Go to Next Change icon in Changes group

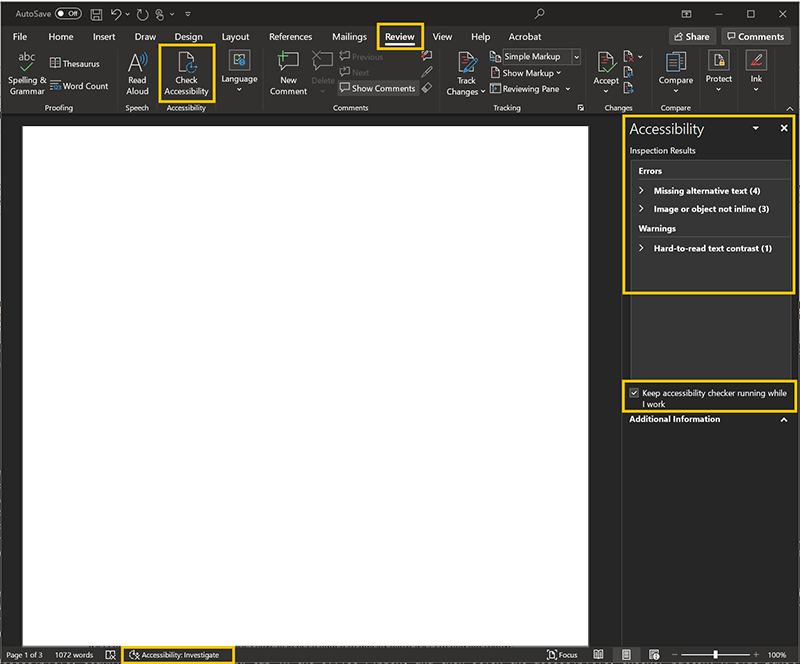[x=629, y=88]
